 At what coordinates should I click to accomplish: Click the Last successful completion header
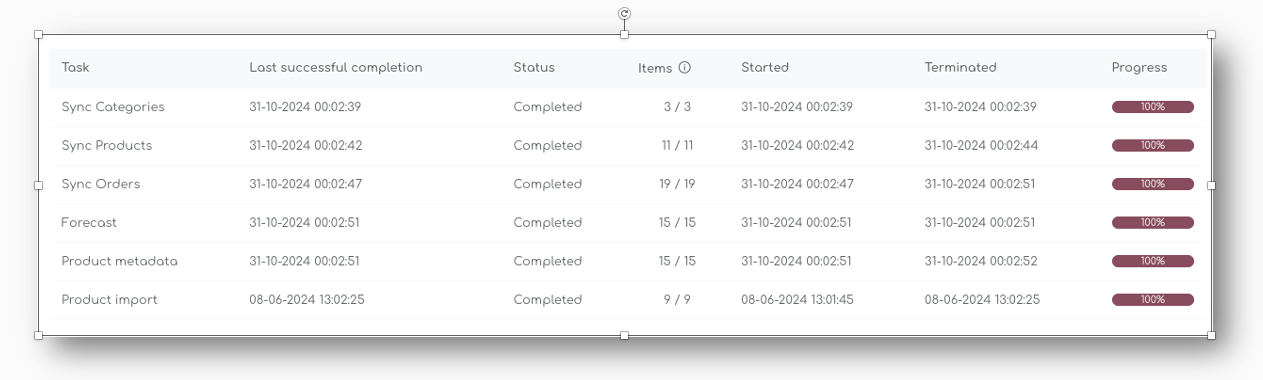336,68
